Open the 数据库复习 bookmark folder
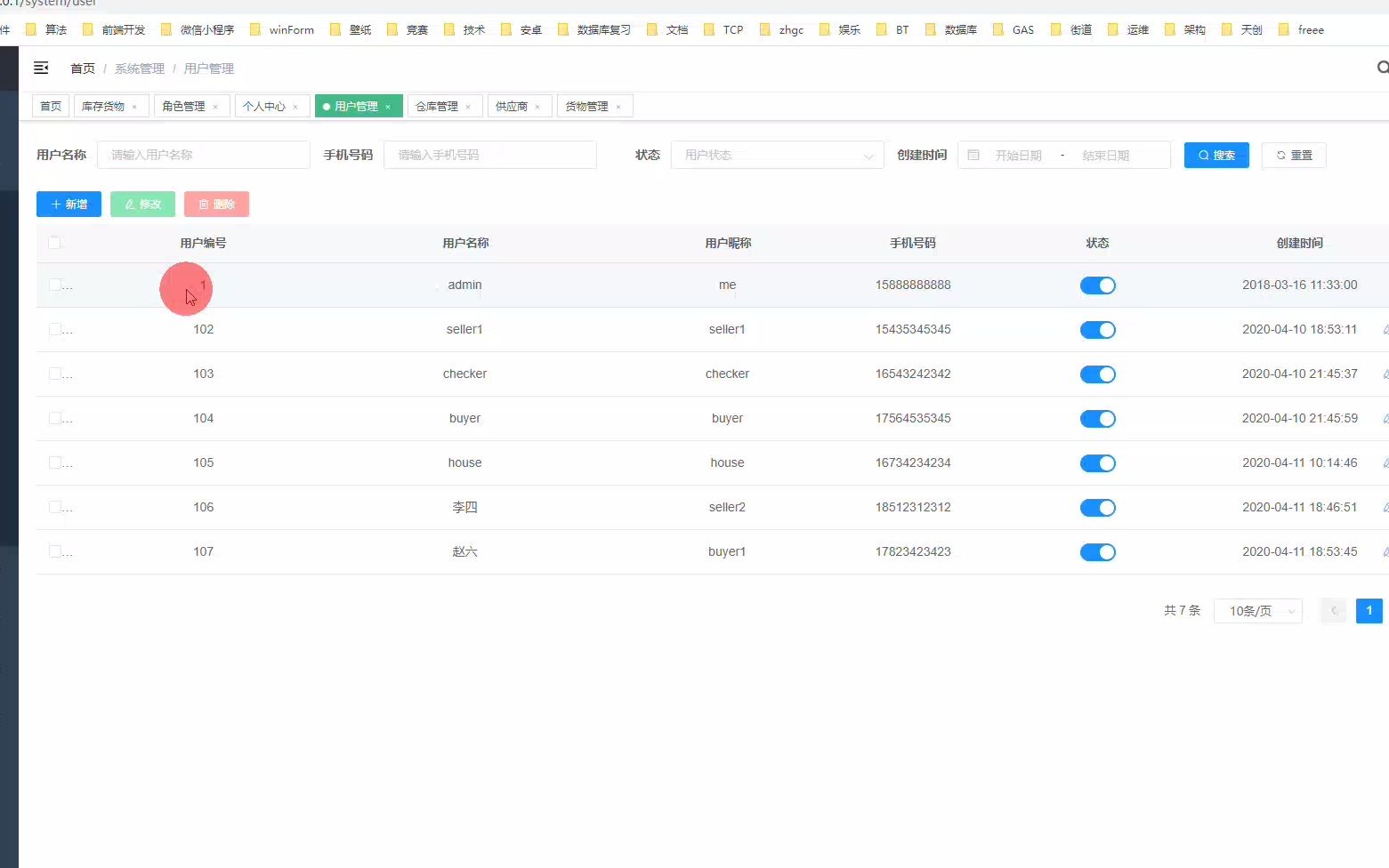The height and width of the screenshot is (868, 1389). click(594, 29)
